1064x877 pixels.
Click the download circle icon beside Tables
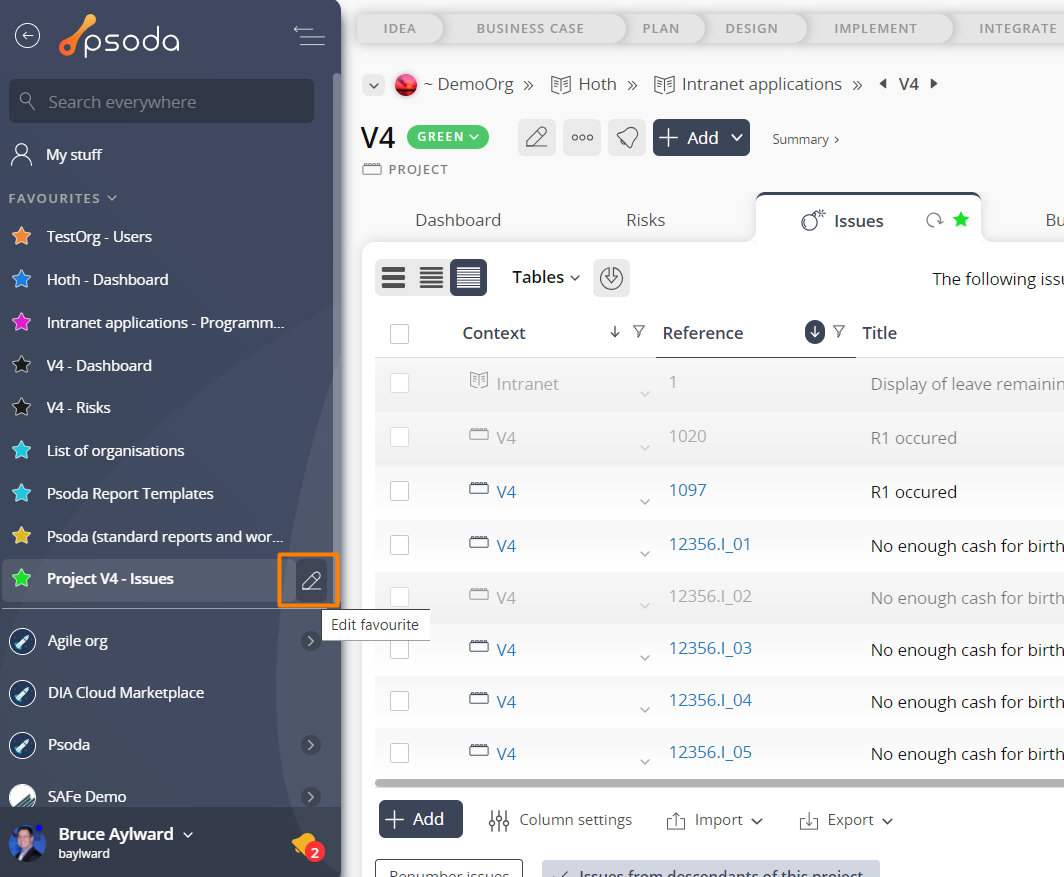click(x=611, y=278)
